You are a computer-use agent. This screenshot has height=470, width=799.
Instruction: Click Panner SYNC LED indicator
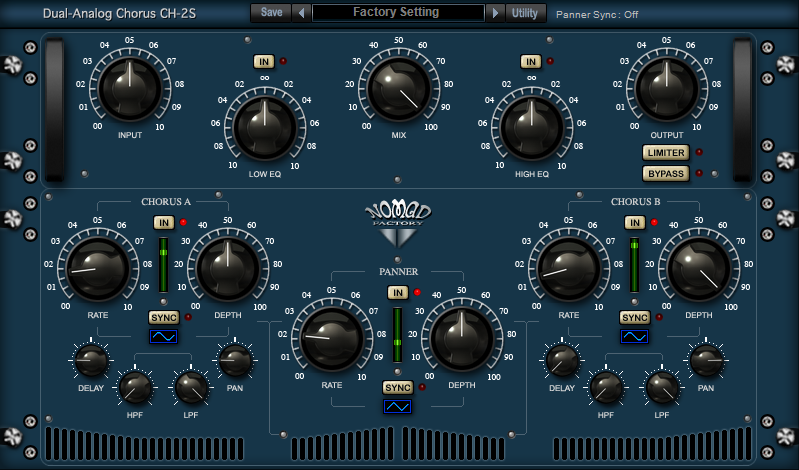(x=422, y=387)
